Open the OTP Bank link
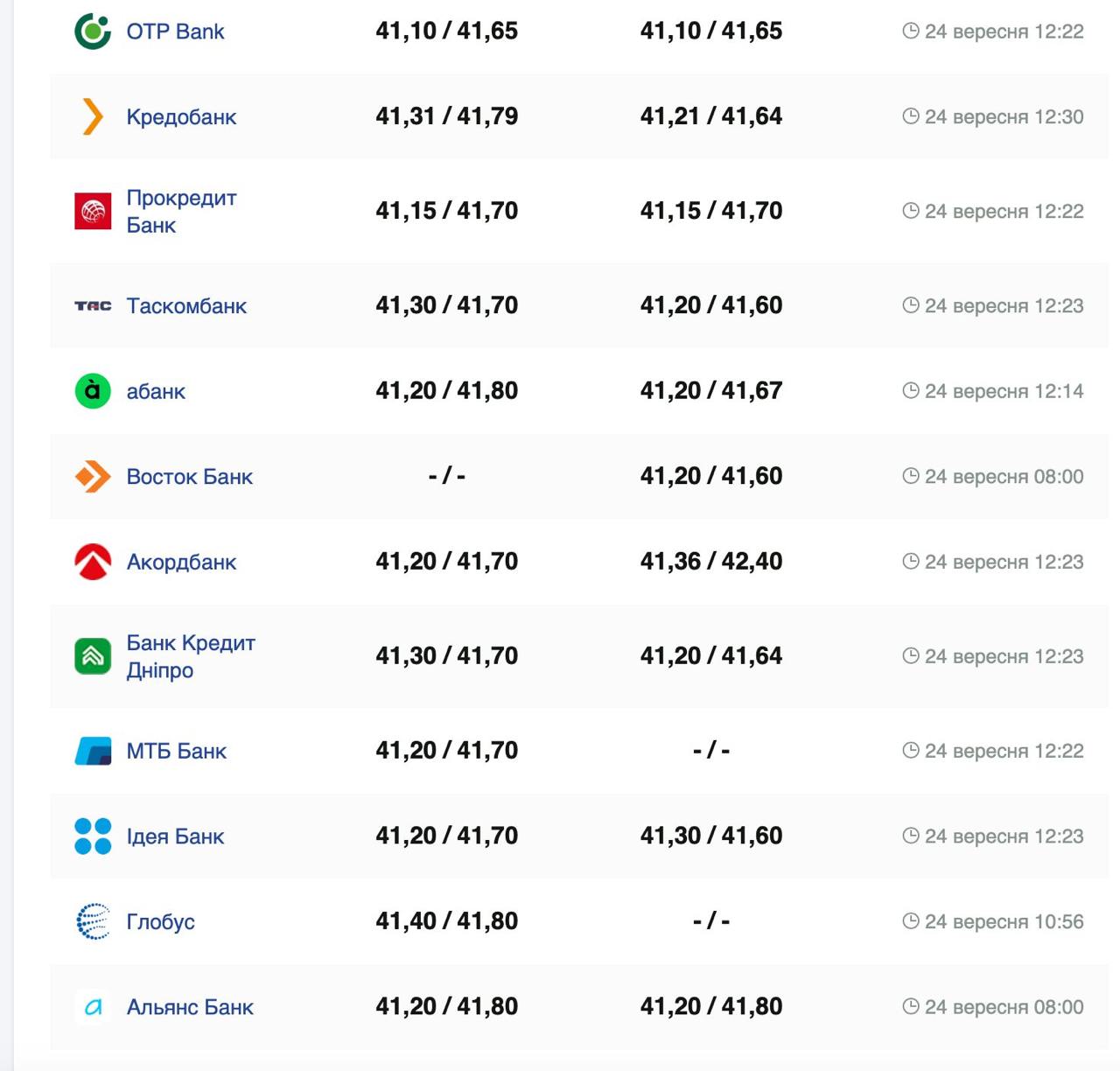The image size is (1120, 1071). point(175,31)
